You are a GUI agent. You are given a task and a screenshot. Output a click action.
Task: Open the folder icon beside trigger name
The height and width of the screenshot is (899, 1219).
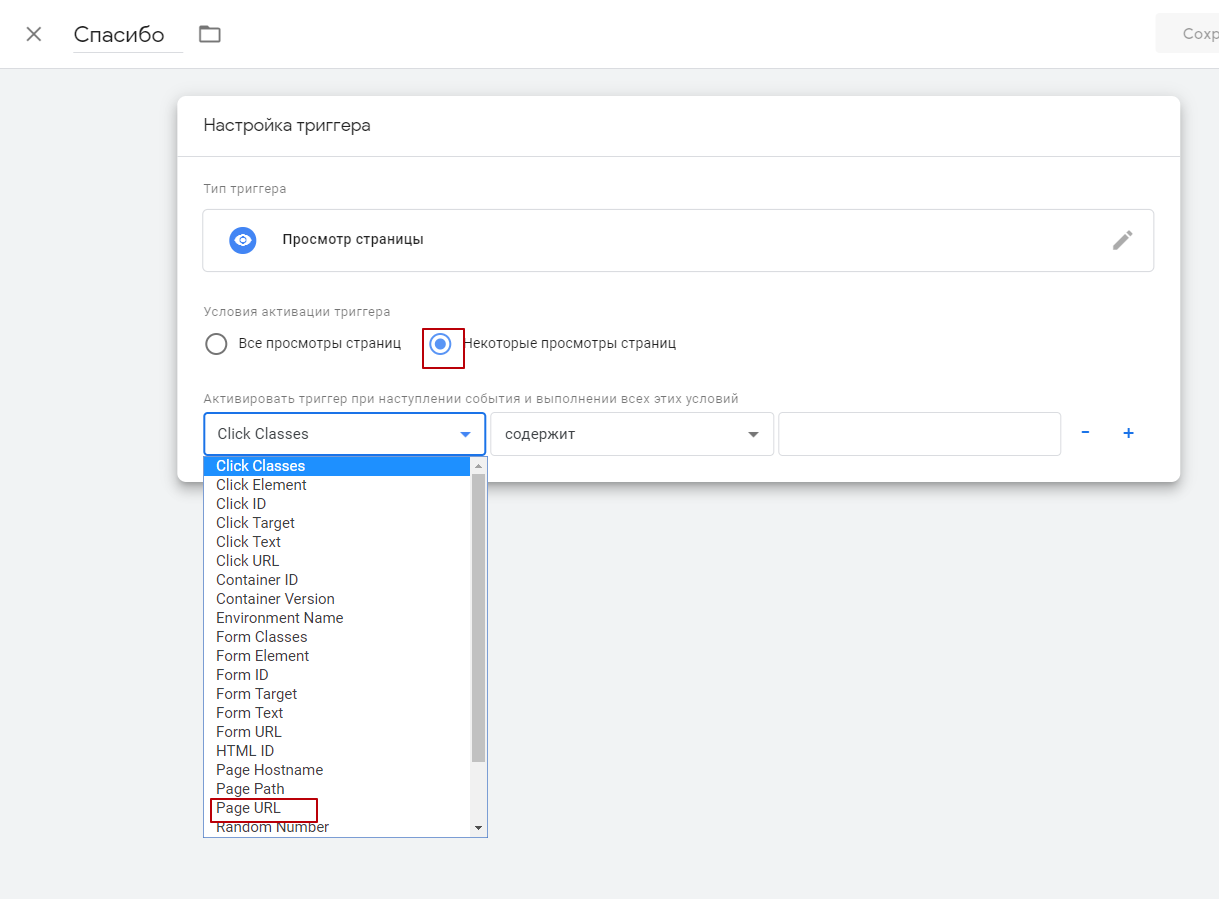tap(209, 34)
